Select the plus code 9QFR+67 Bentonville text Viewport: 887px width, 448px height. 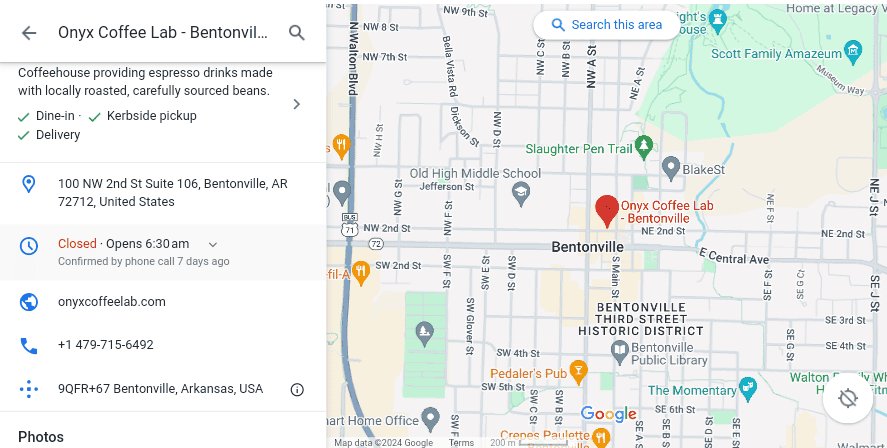[x=160, y=389]
